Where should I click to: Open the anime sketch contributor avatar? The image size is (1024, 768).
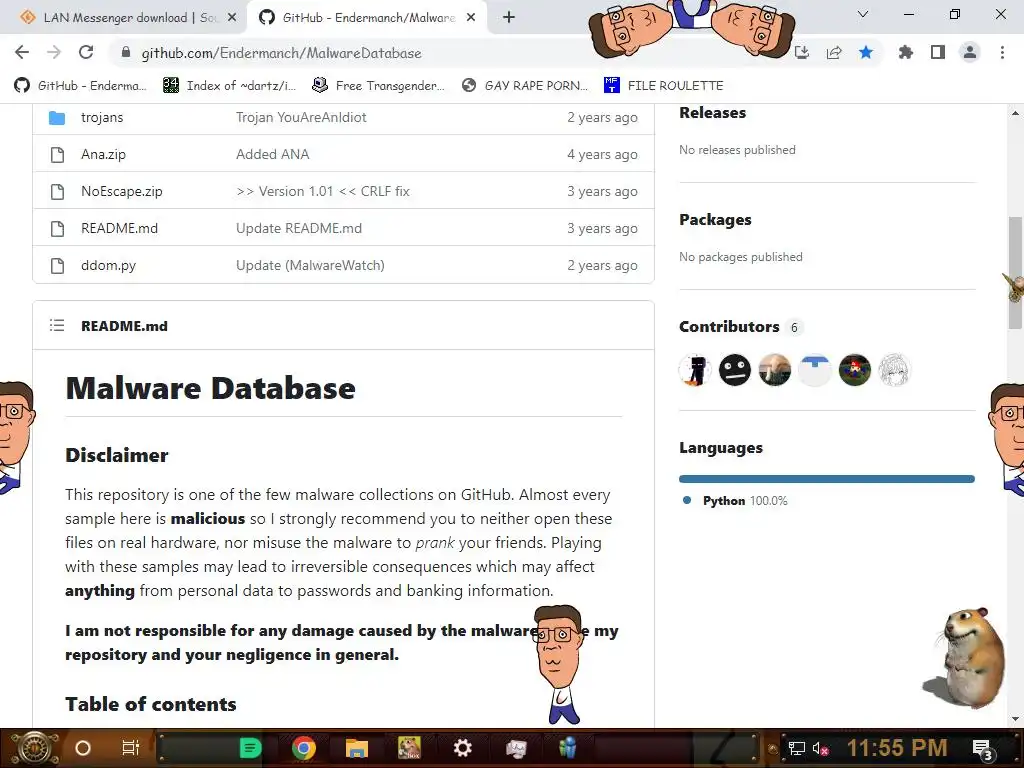[x=894, y=370]
